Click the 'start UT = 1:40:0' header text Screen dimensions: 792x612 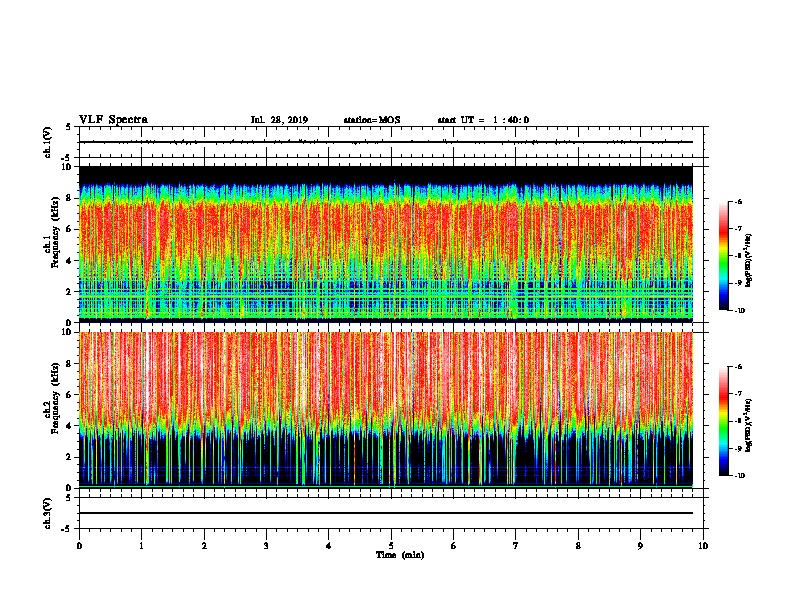[x=483, y=120]
